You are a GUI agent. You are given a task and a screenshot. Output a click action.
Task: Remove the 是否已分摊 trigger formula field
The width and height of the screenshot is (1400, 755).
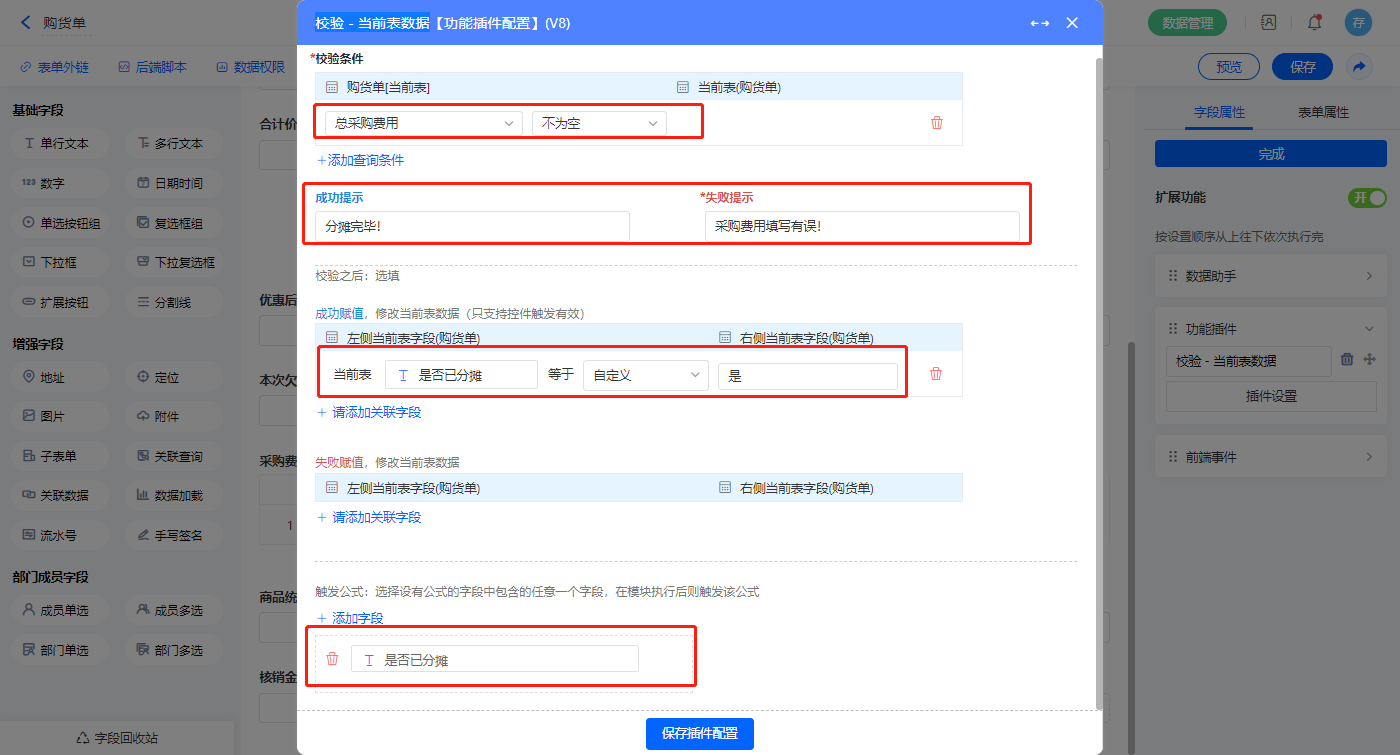click(332, 659)
